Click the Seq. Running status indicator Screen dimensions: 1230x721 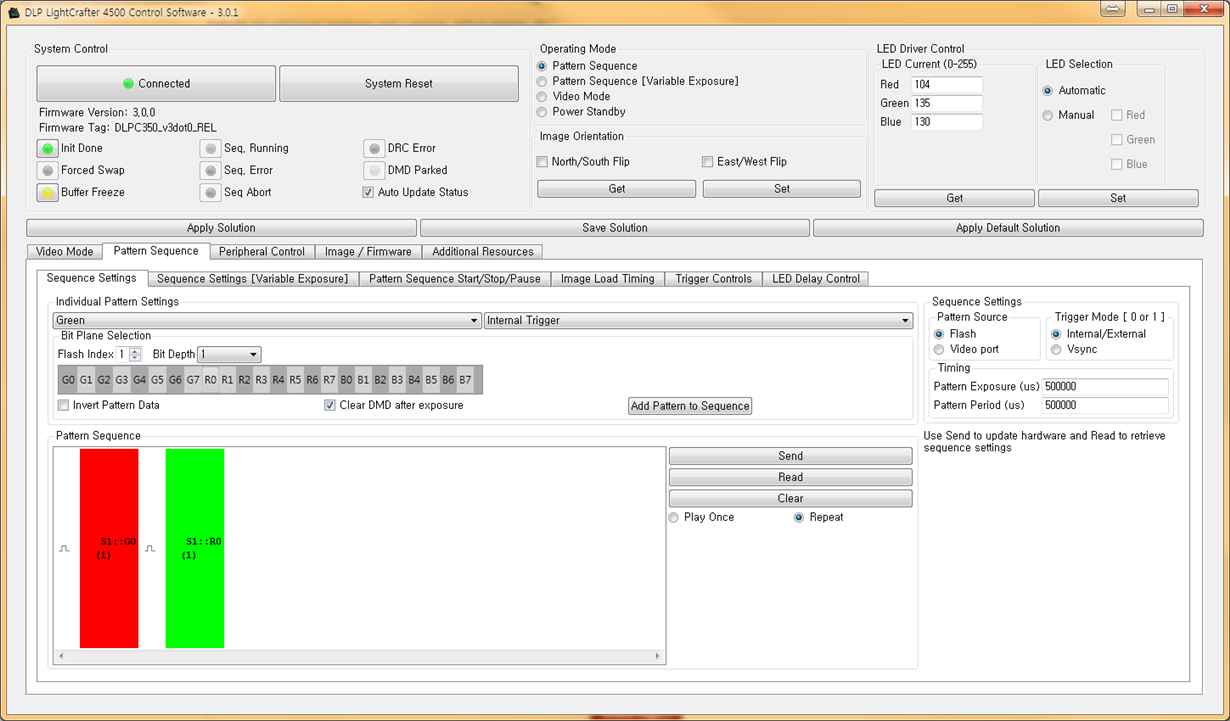(x=210, y=148)
